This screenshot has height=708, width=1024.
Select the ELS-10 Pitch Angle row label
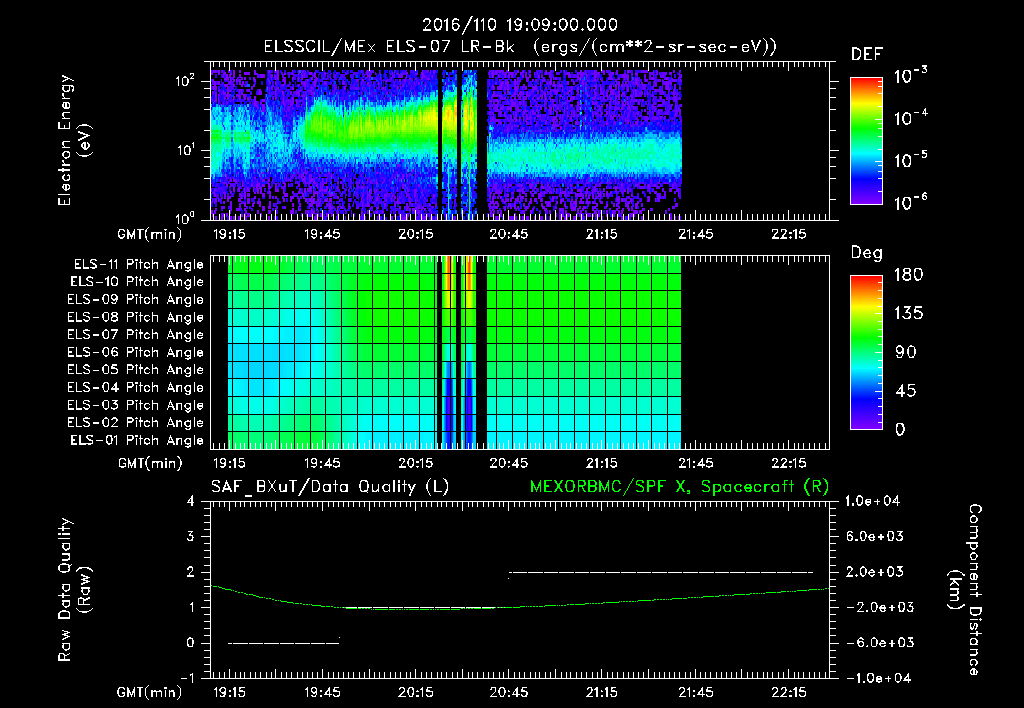coord(137,282)
